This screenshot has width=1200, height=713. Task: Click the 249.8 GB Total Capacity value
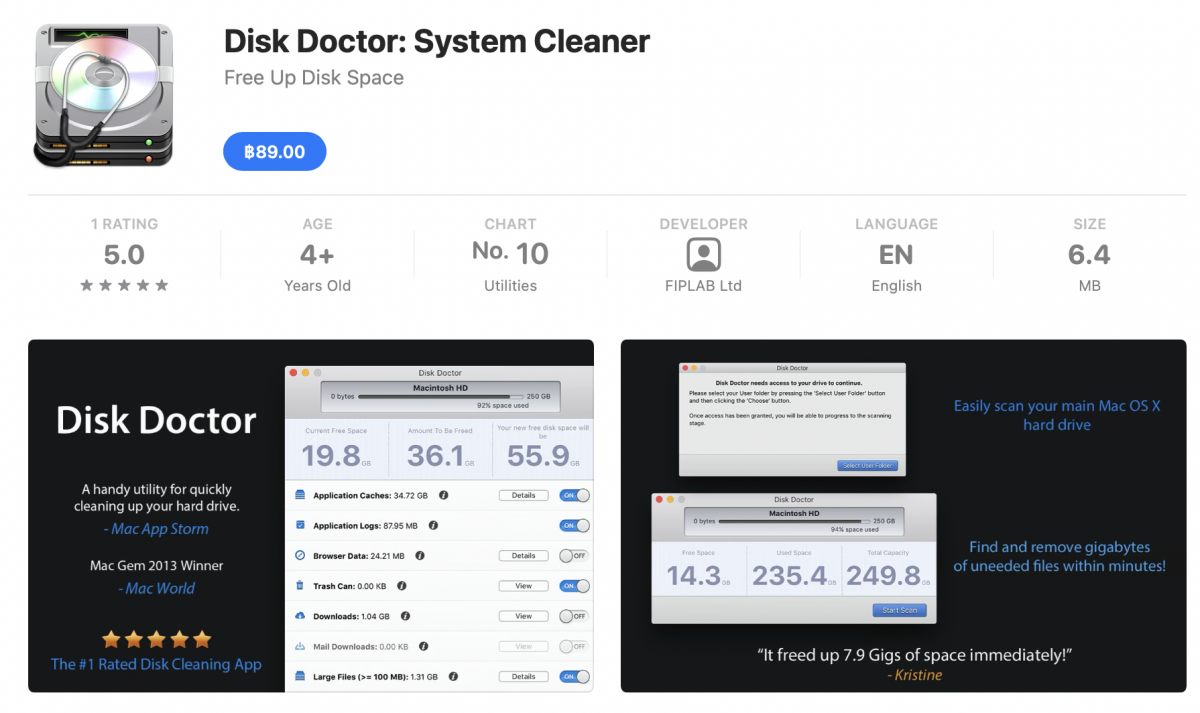tap(889, 575)
